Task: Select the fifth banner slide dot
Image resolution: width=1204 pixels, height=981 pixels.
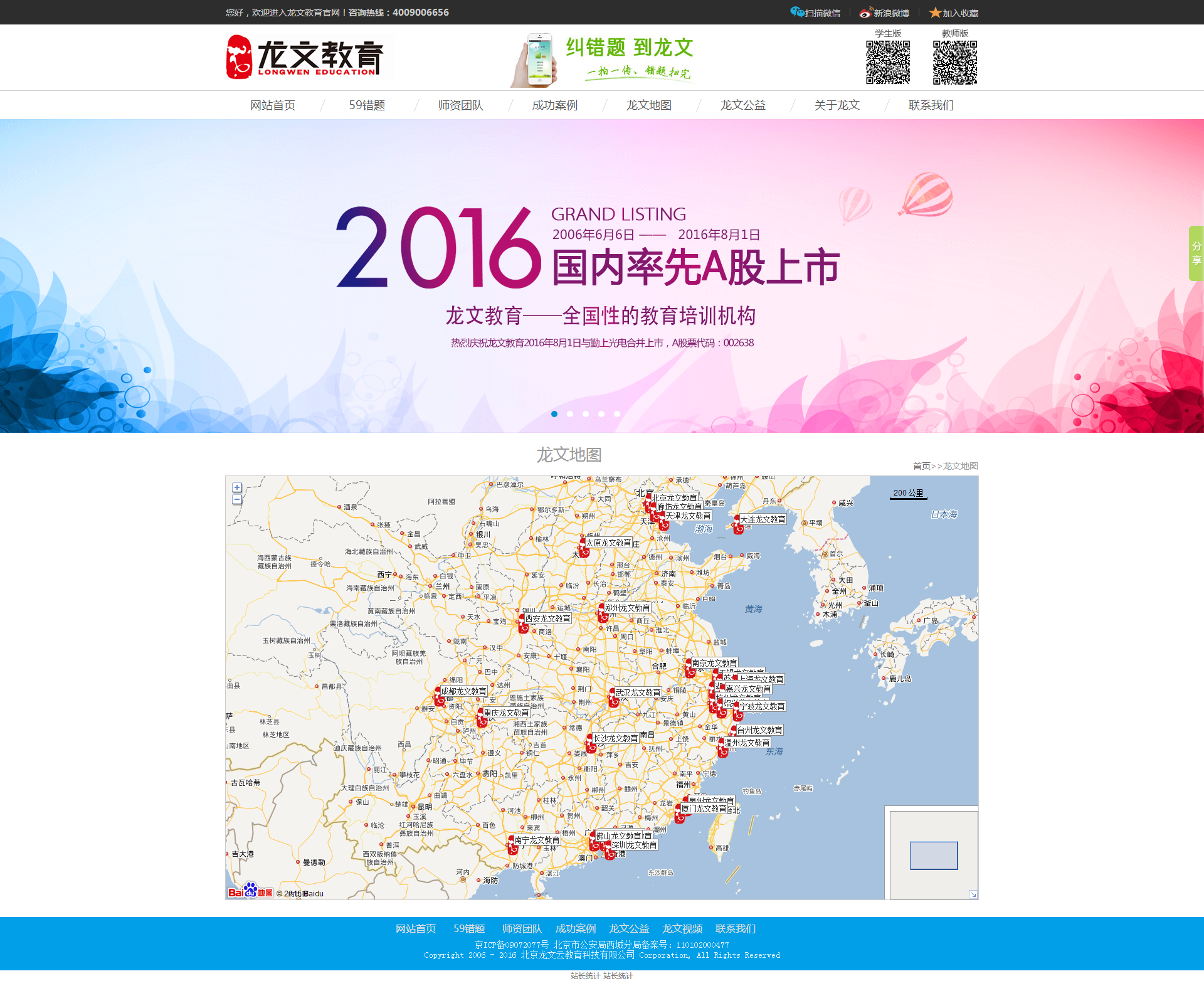Action: [617, 414]
